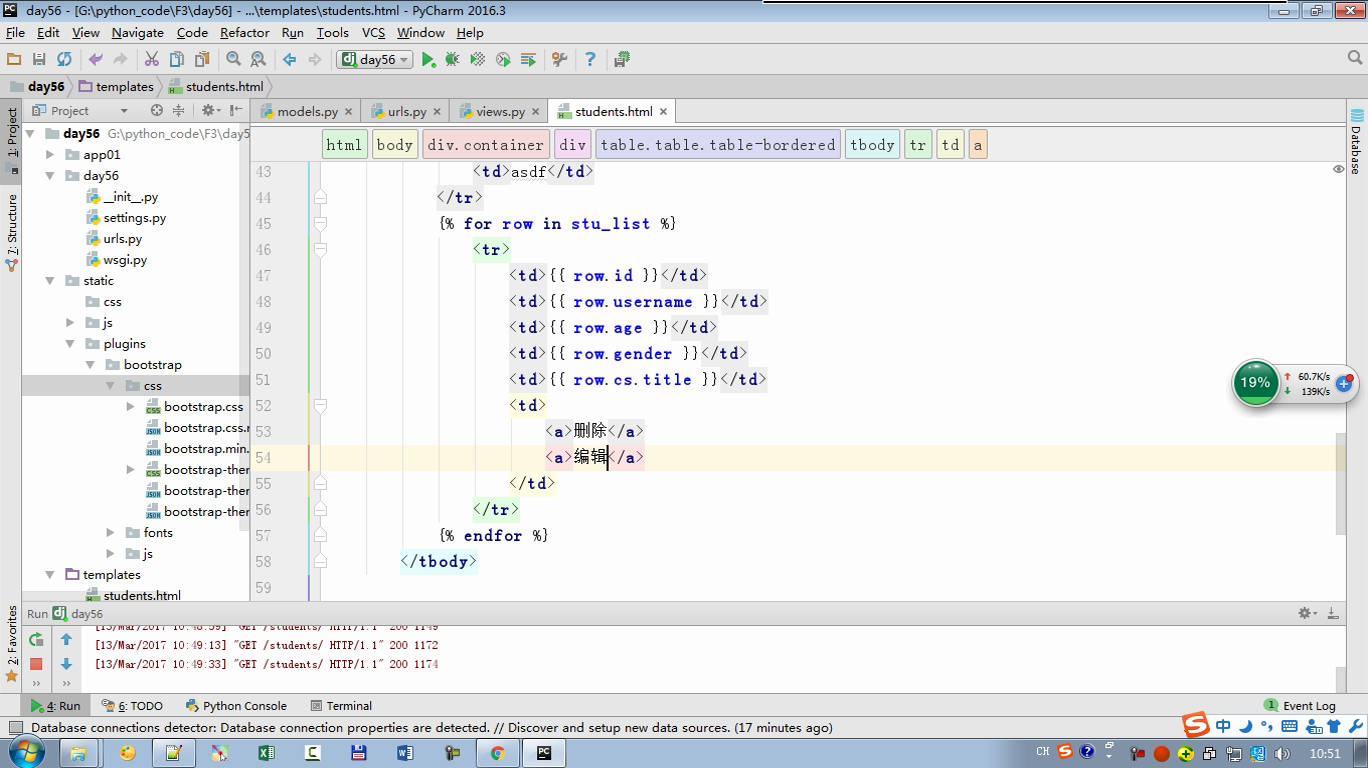Collapse the plugins folder in project tree
The height and width of the screenshot is (768, 1368).
coord(70,344)
